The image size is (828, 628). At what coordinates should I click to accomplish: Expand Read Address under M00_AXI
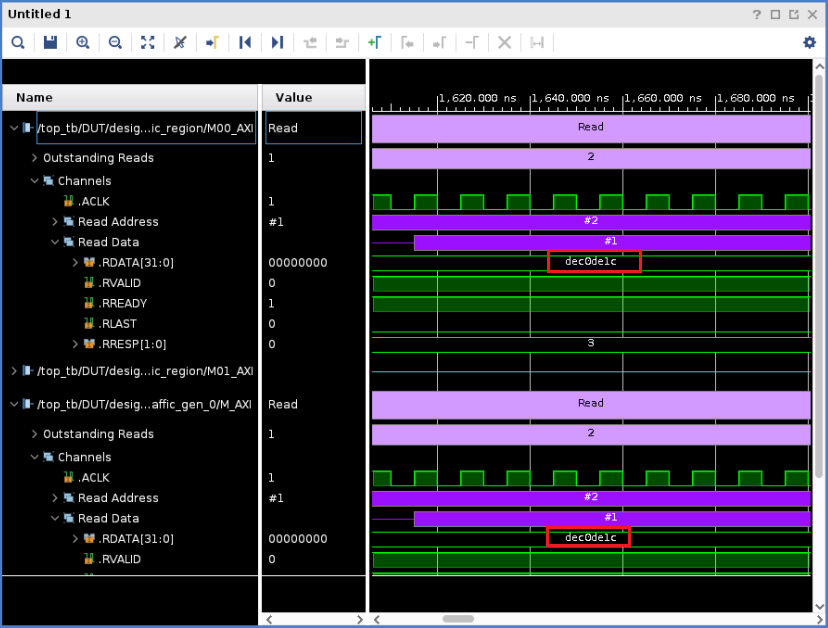click(x=54, y=221)
